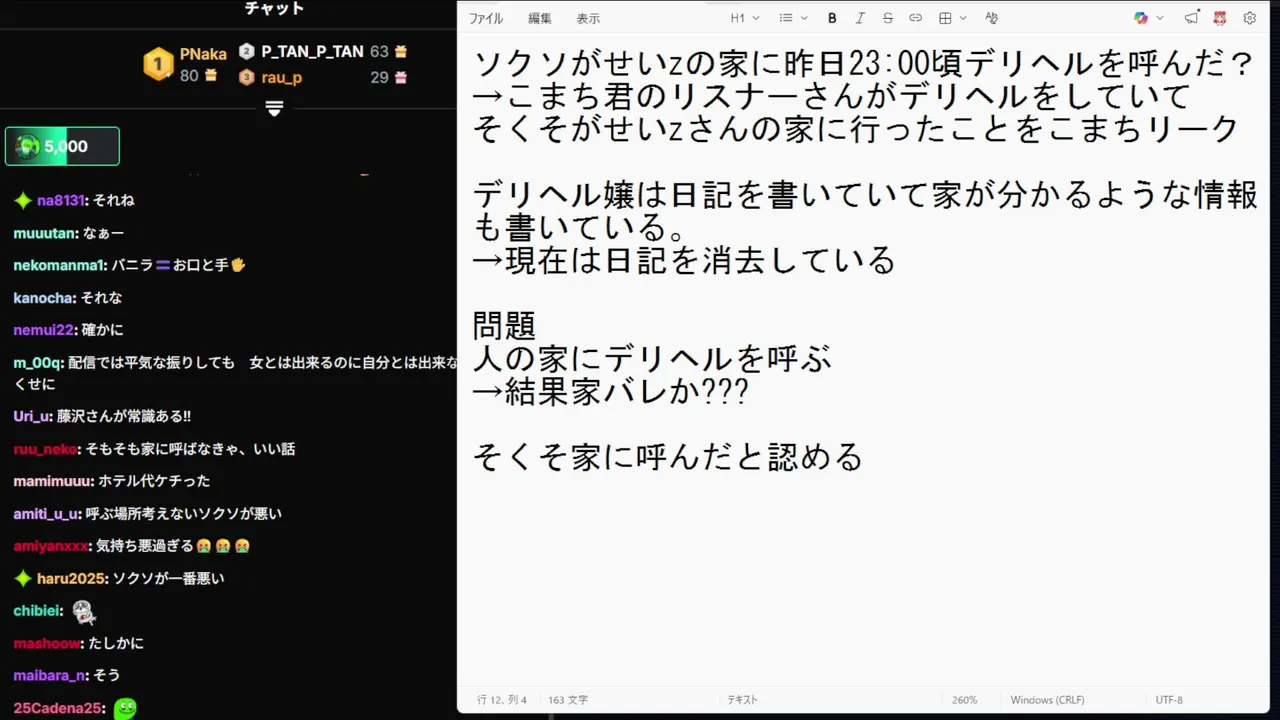The height and width of the screenshot is (720, 1280).
Task: Click the megaphone feedback icon
Action: point(1191,18)
